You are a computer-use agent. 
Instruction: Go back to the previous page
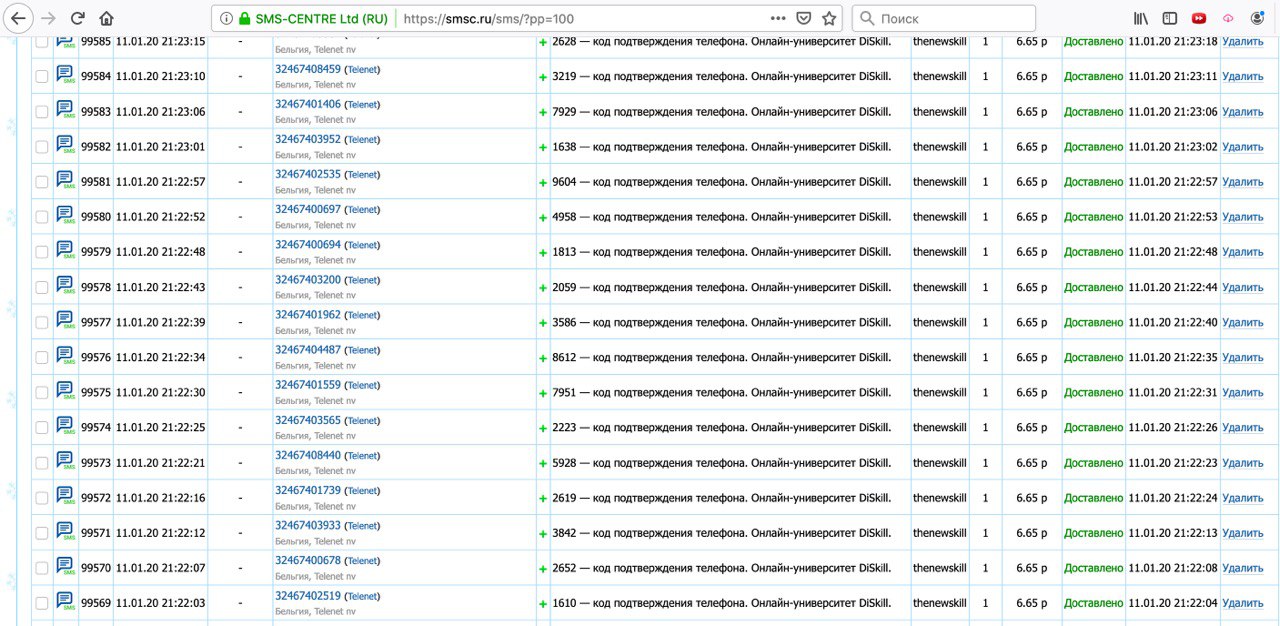[x=17, y=18]
